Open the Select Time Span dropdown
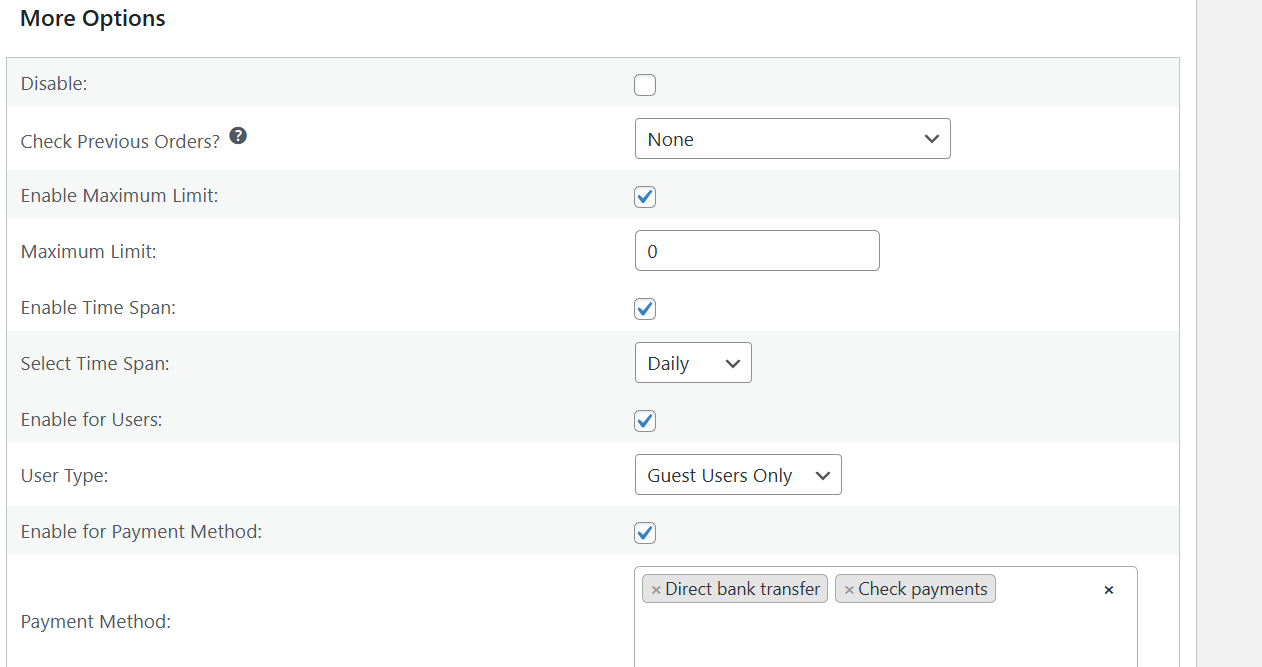 tap(693, 362)
